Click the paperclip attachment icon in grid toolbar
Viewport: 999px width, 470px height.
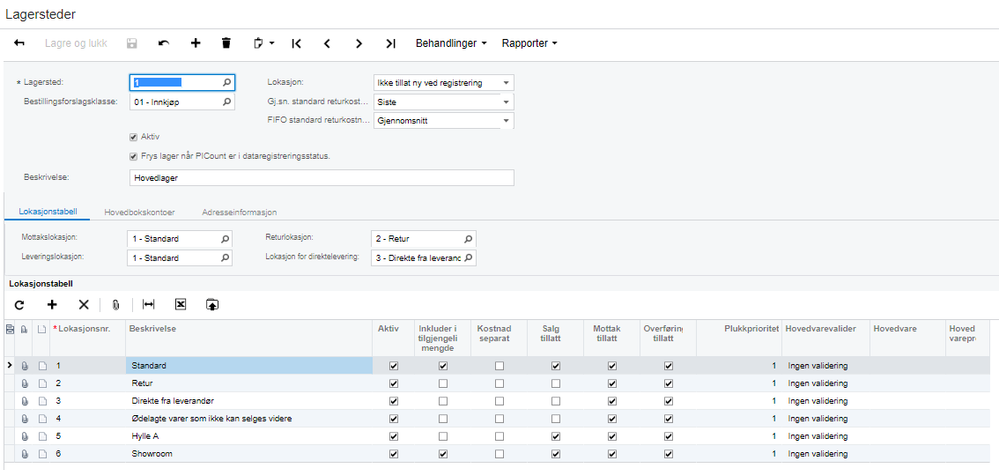tap(115, 305)
